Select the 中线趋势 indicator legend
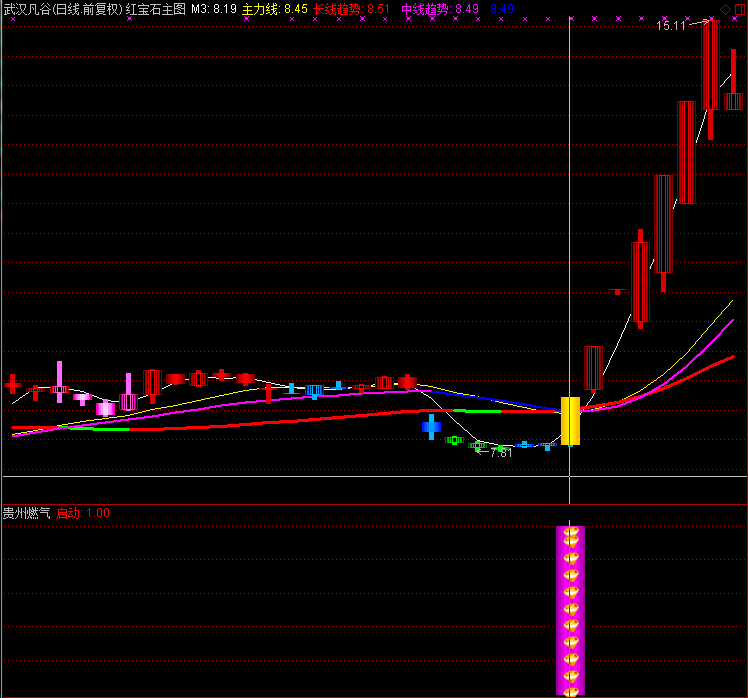The image size is (748, 698). coord(425,9)
